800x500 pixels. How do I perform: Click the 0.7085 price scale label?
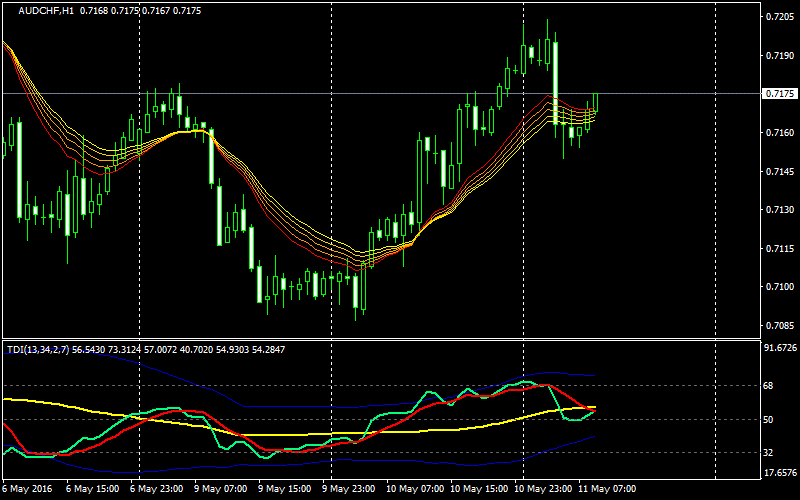click(x=780, y=326)
